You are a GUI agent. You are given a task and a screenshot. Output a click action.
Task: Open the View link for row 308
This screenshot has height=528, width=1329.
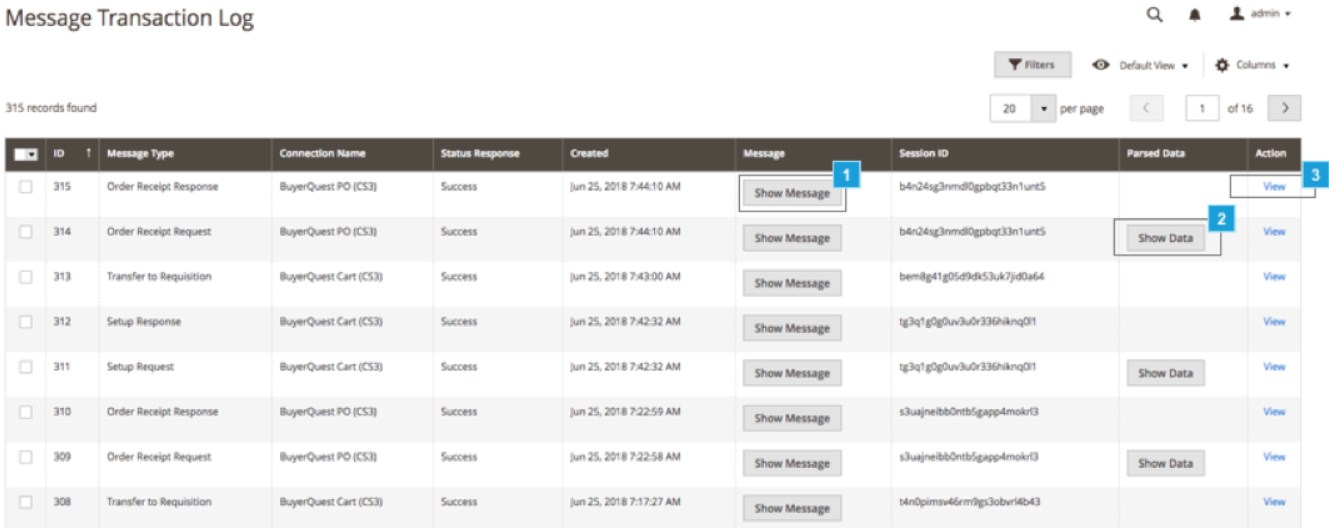tap(1273, 502)
